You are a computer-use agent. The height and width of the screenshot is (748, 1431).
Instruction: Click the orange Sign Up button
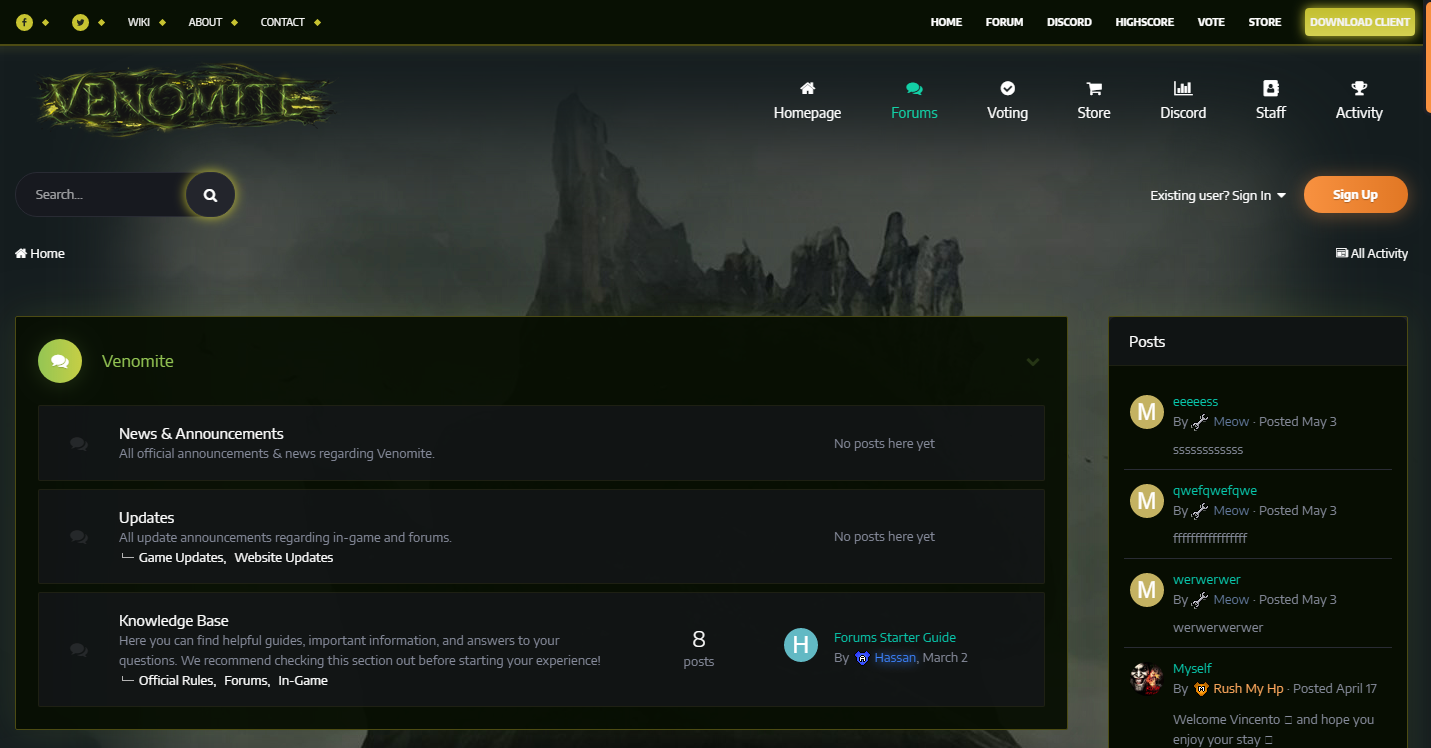click(x=1355, y=195)
